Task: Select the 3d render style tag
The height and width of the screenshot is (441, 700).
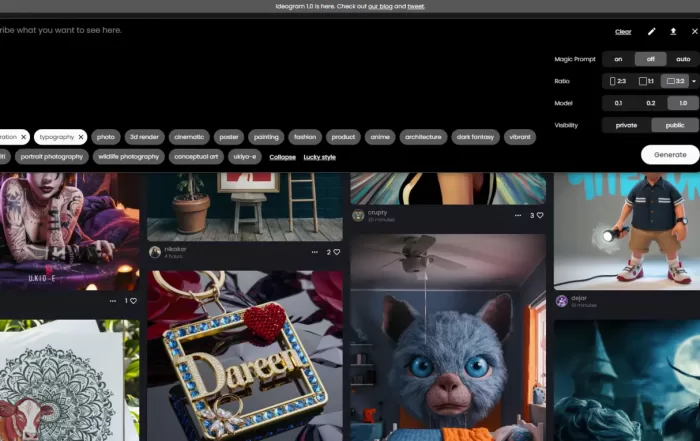Action: [144, 137]
